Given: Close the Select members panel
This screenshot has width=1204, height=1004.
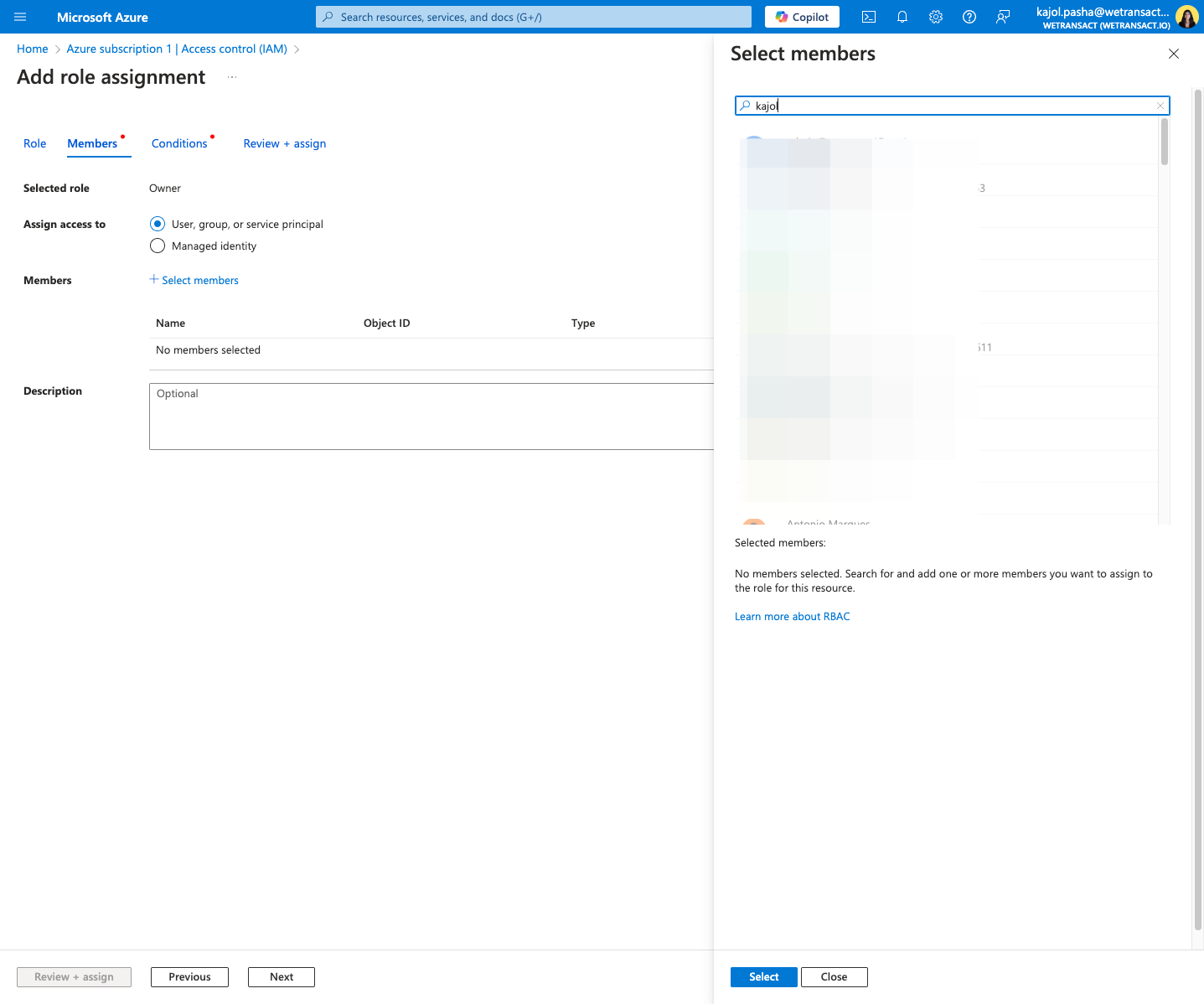Looking at the screenshot, I should pyautogui.click(x=1174, y=54).
